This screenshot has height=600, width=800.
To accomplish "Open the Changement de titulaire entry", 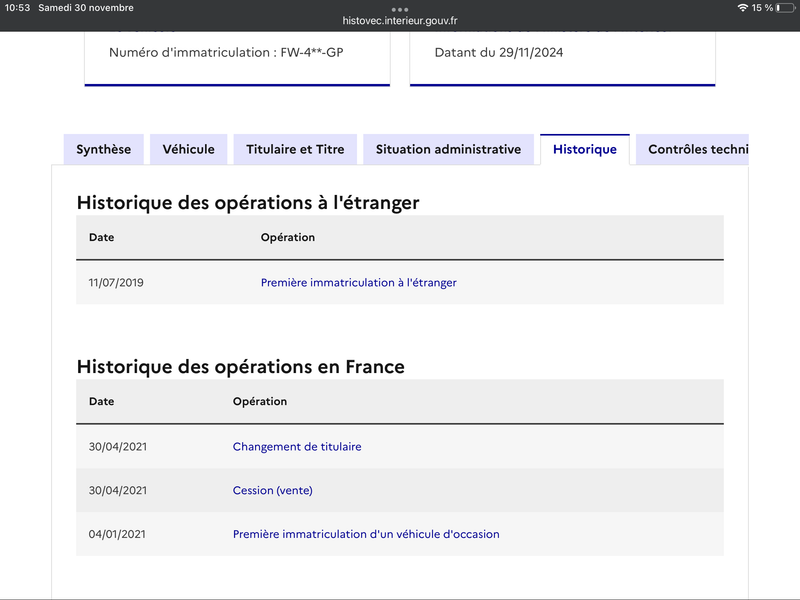I will pyautogui.click(x=297, y=446).
